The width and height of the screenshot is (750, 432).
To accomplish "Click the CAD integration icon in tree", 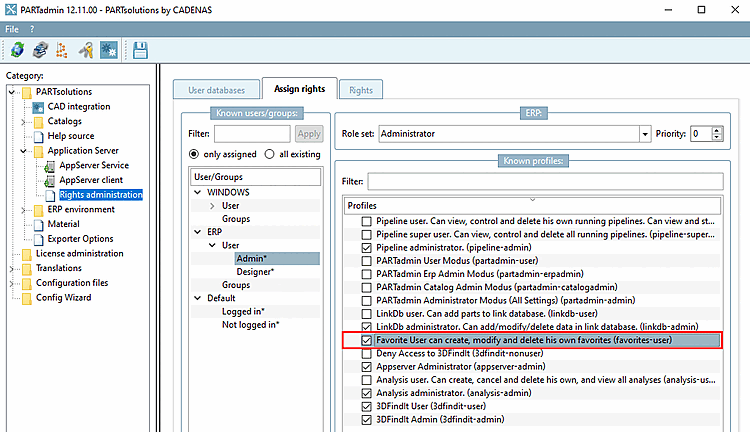I will click(x=38, y=107).
